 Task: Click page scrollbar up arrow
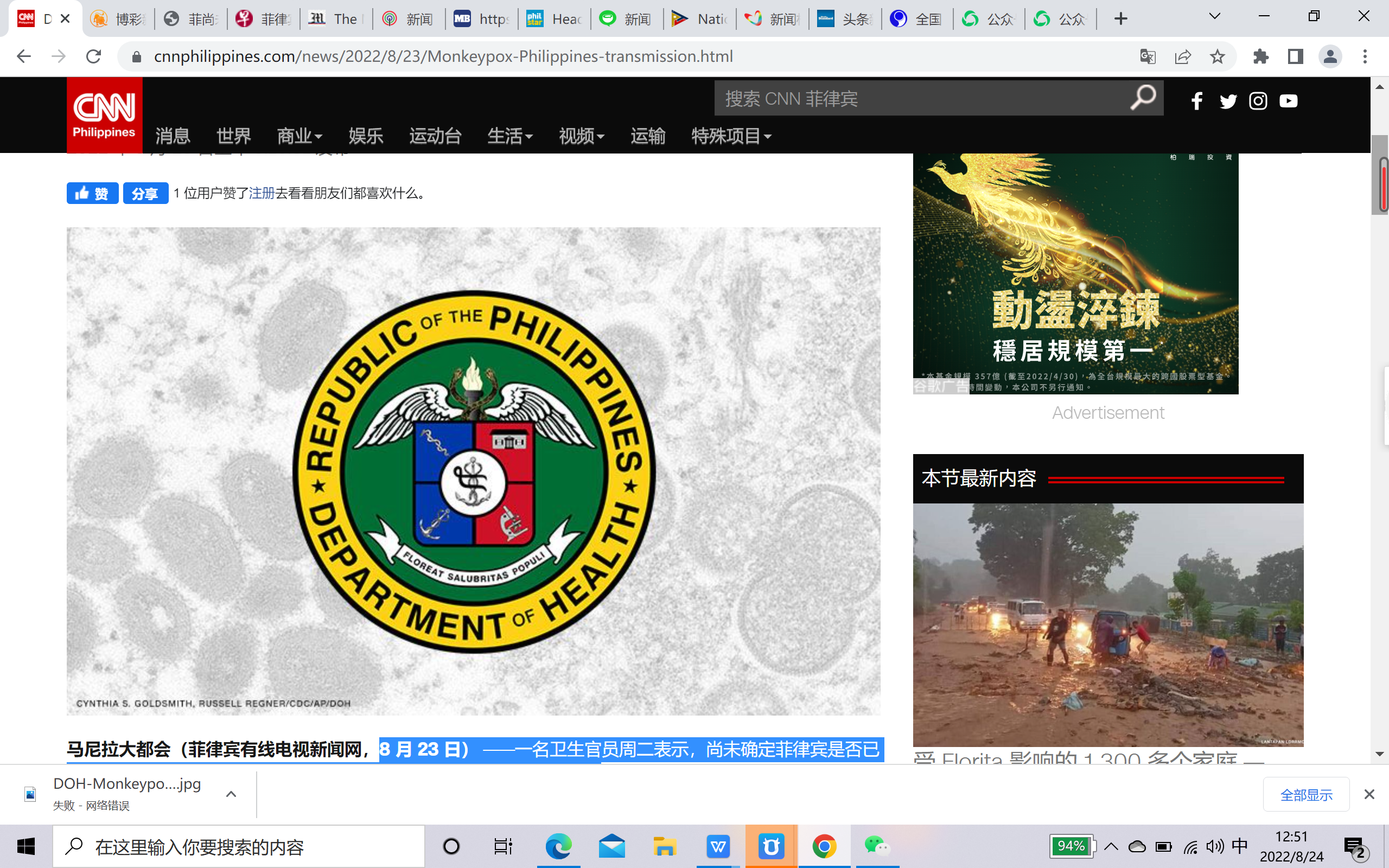pyautogui.click(x=1380, y=87)
